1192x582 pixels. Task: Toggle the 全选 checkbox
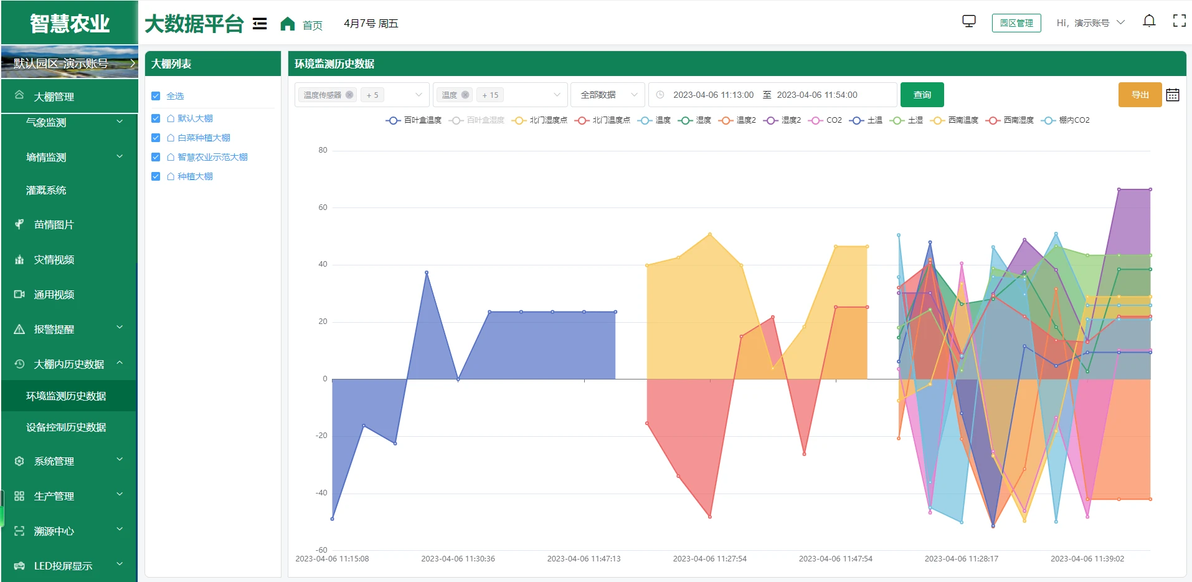click(156, 96)
